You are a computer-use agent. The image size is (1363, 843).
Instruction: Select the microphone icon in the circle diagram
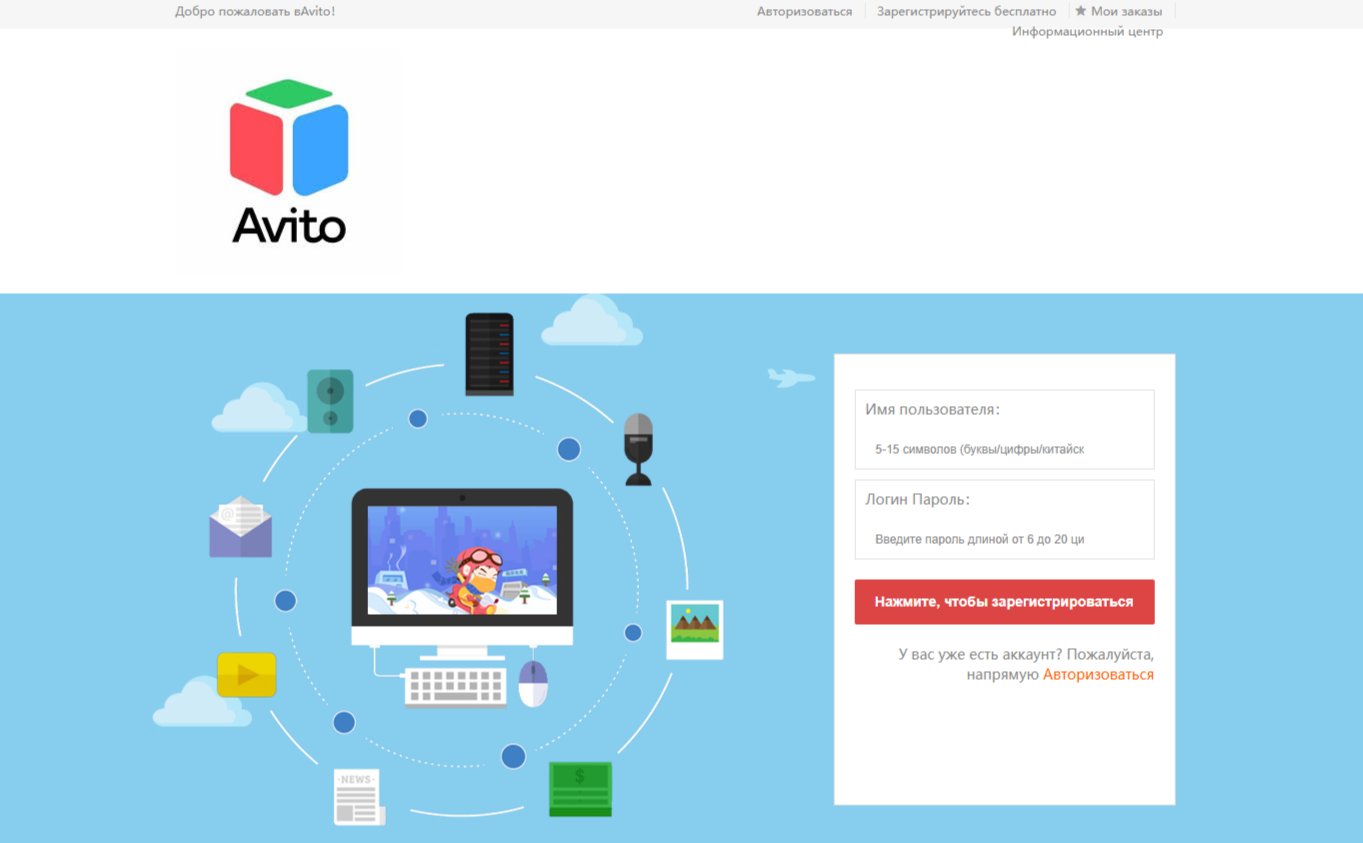pos(638,447)
